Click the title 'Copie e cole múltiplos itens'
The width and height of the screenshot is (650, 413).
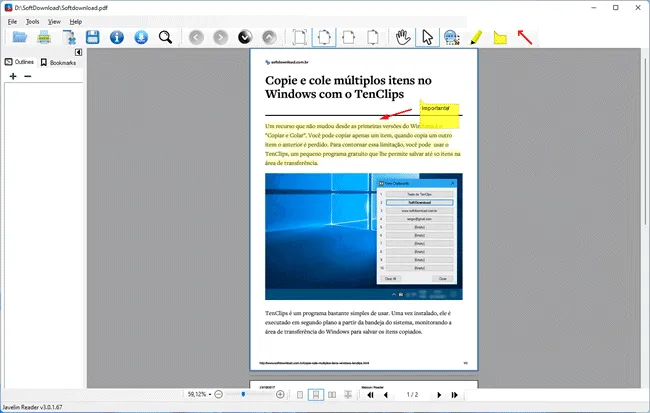(x=348, y=87)
